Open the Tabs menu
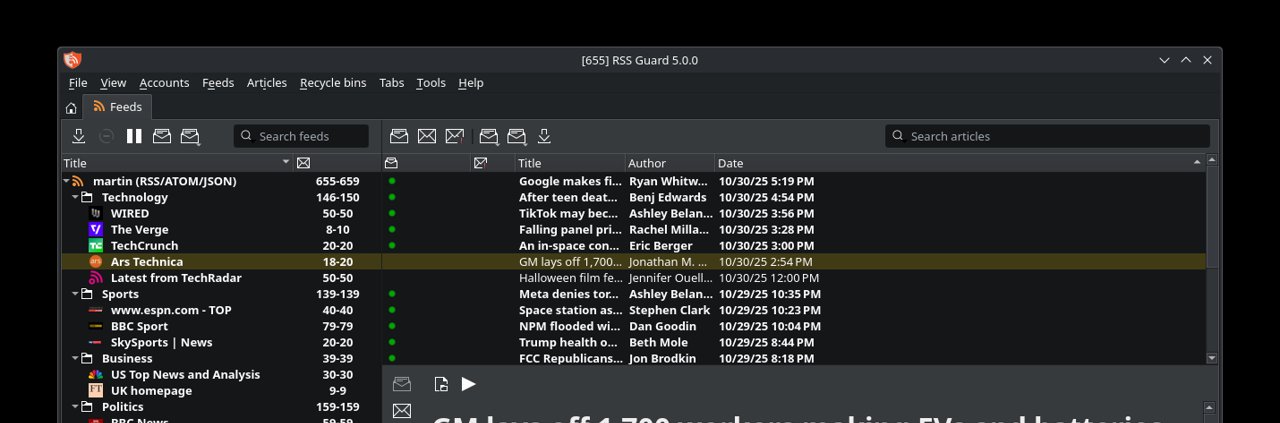1280x423 pixels. (x=392, y=83)
